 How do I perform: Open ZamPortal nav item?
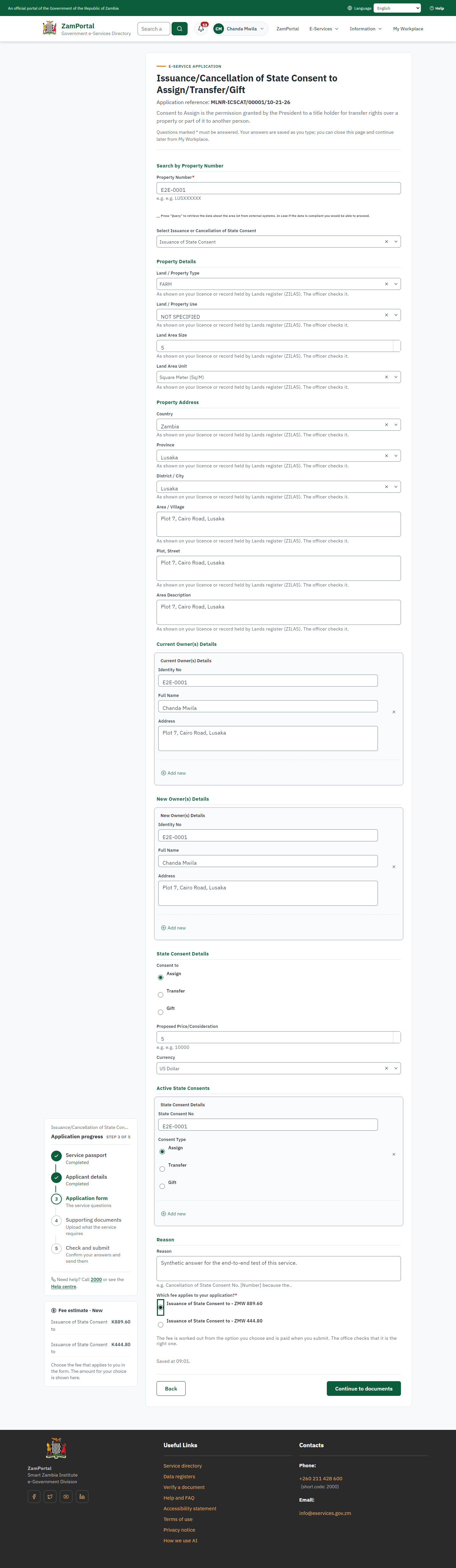tap(287, 29)
